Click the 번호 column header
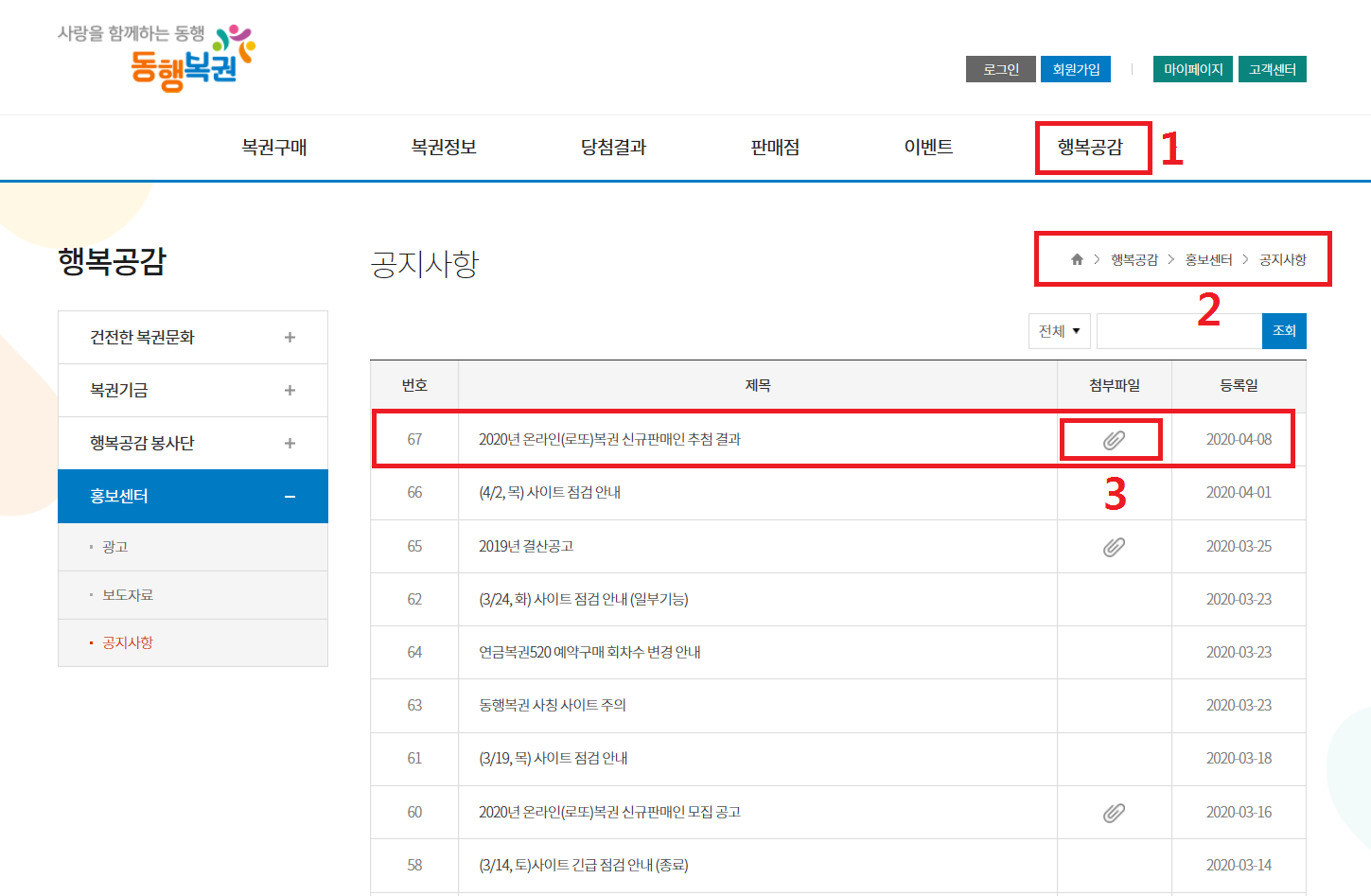Image resolution: width=1371 pixels, height=896 pixels. click(414, 385)
